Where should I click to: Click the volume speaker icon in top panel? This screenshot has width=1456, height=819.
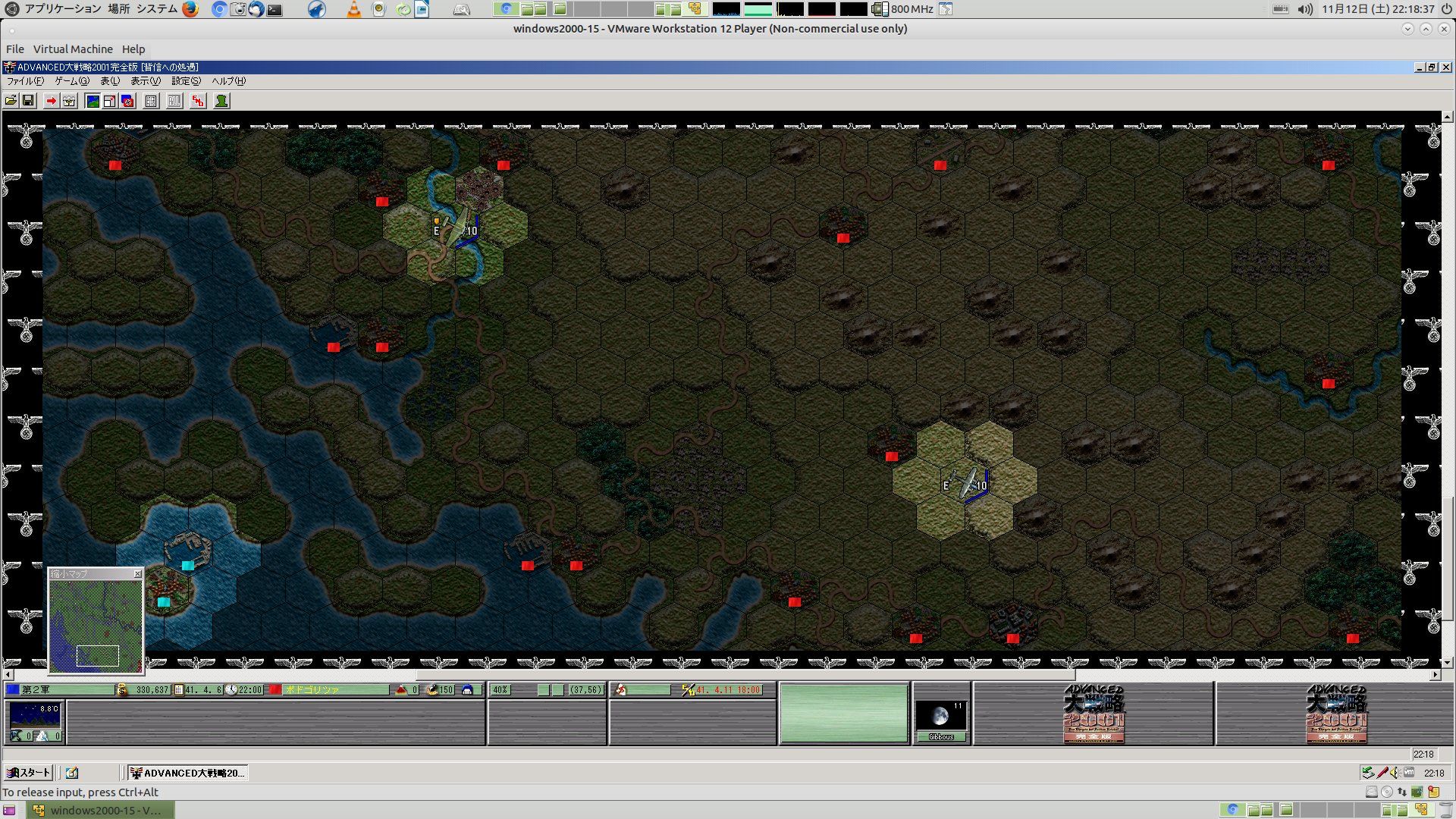tap(1305, 9)
